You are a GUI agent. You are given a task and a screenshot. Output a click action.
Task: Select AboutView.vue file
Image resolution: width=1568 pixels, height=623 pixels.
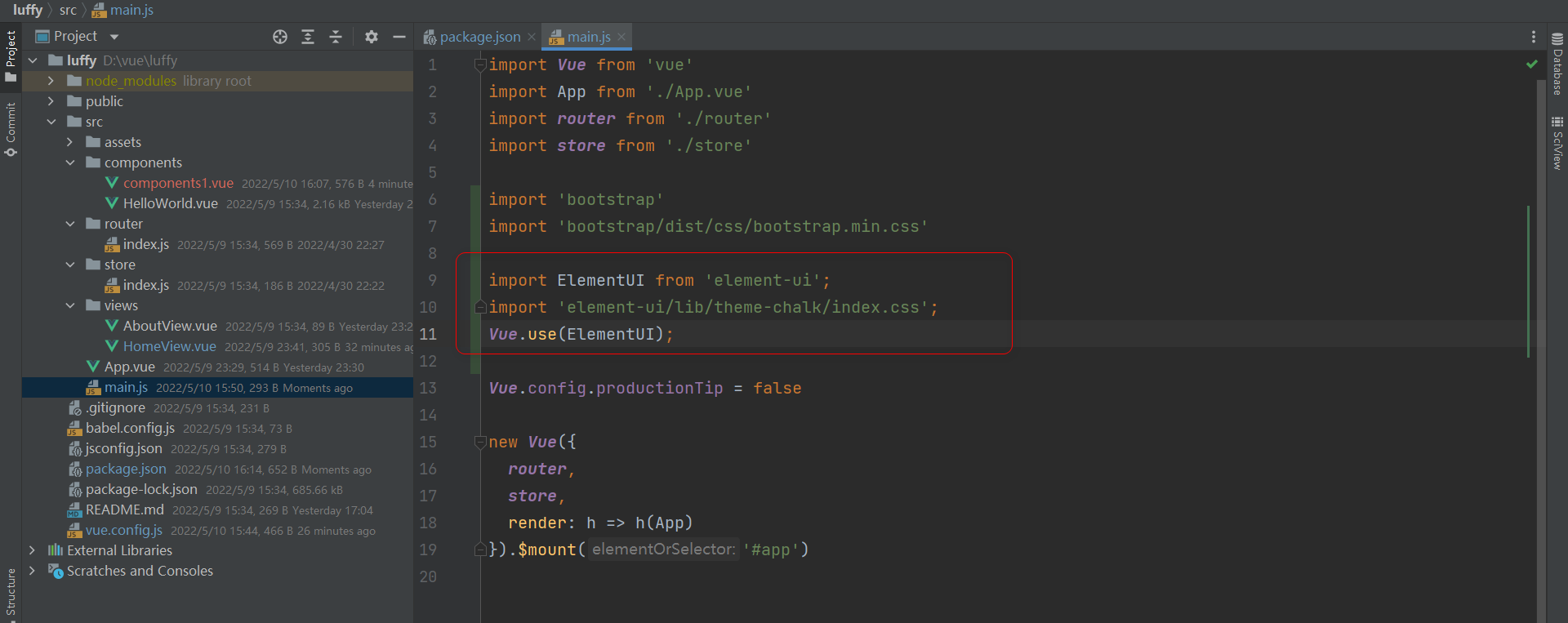pos(170,326)
